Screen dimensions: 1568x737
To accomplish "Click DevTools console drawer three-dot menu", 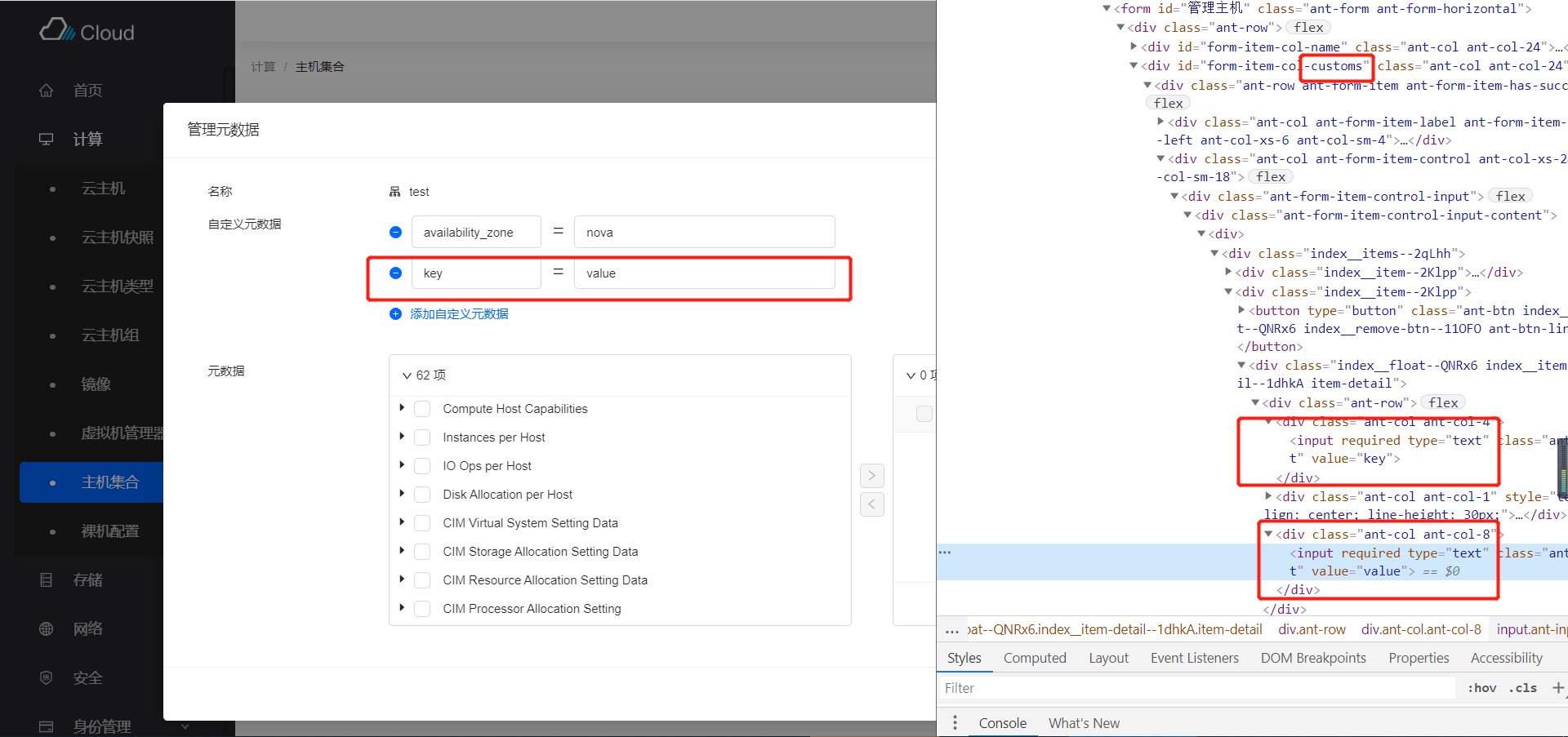I will tap(955, 723).
